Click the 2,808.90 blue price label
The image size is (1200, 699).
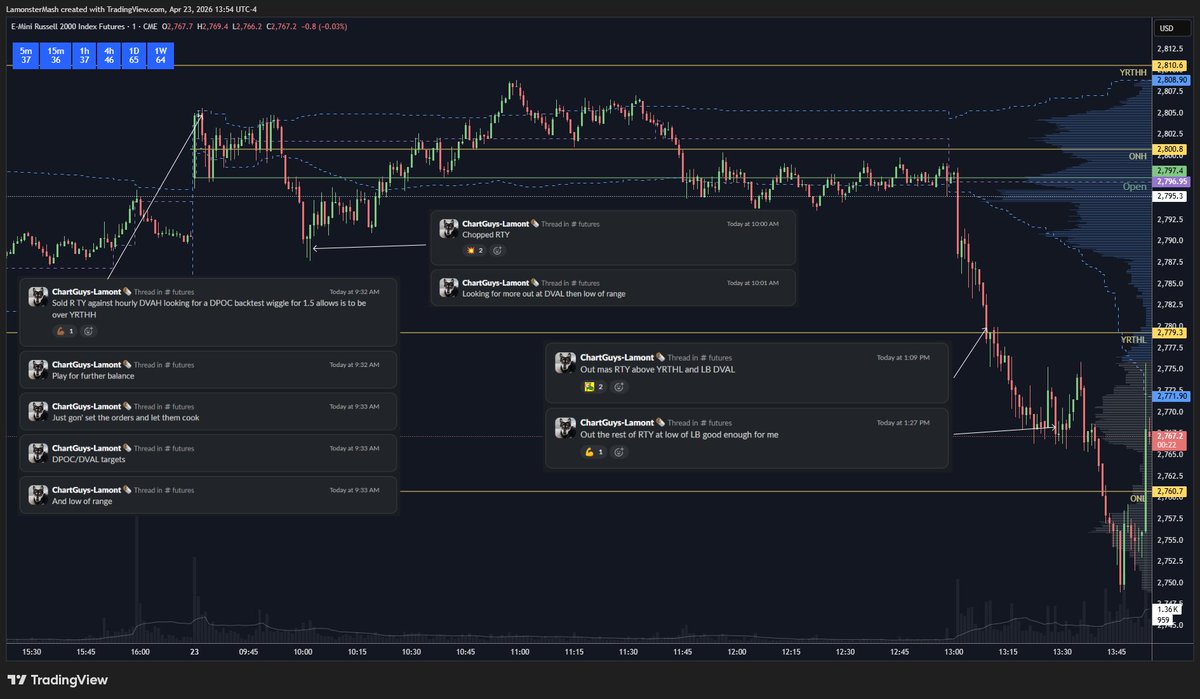pyautogui.click(x=1171, y=79)
